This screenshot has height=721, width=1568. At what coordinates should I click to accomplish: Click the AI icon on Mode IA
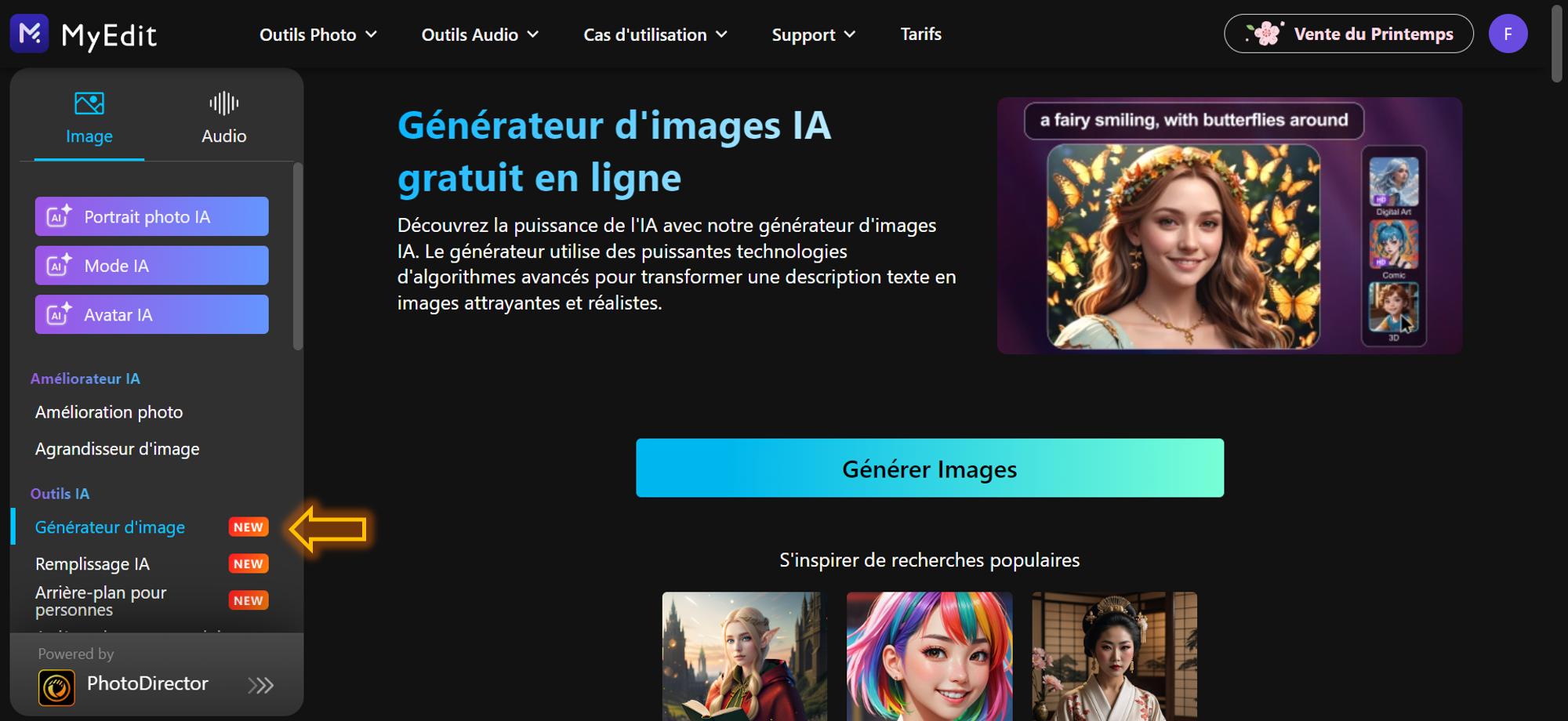pyautogui.click(x=58, y=265)
